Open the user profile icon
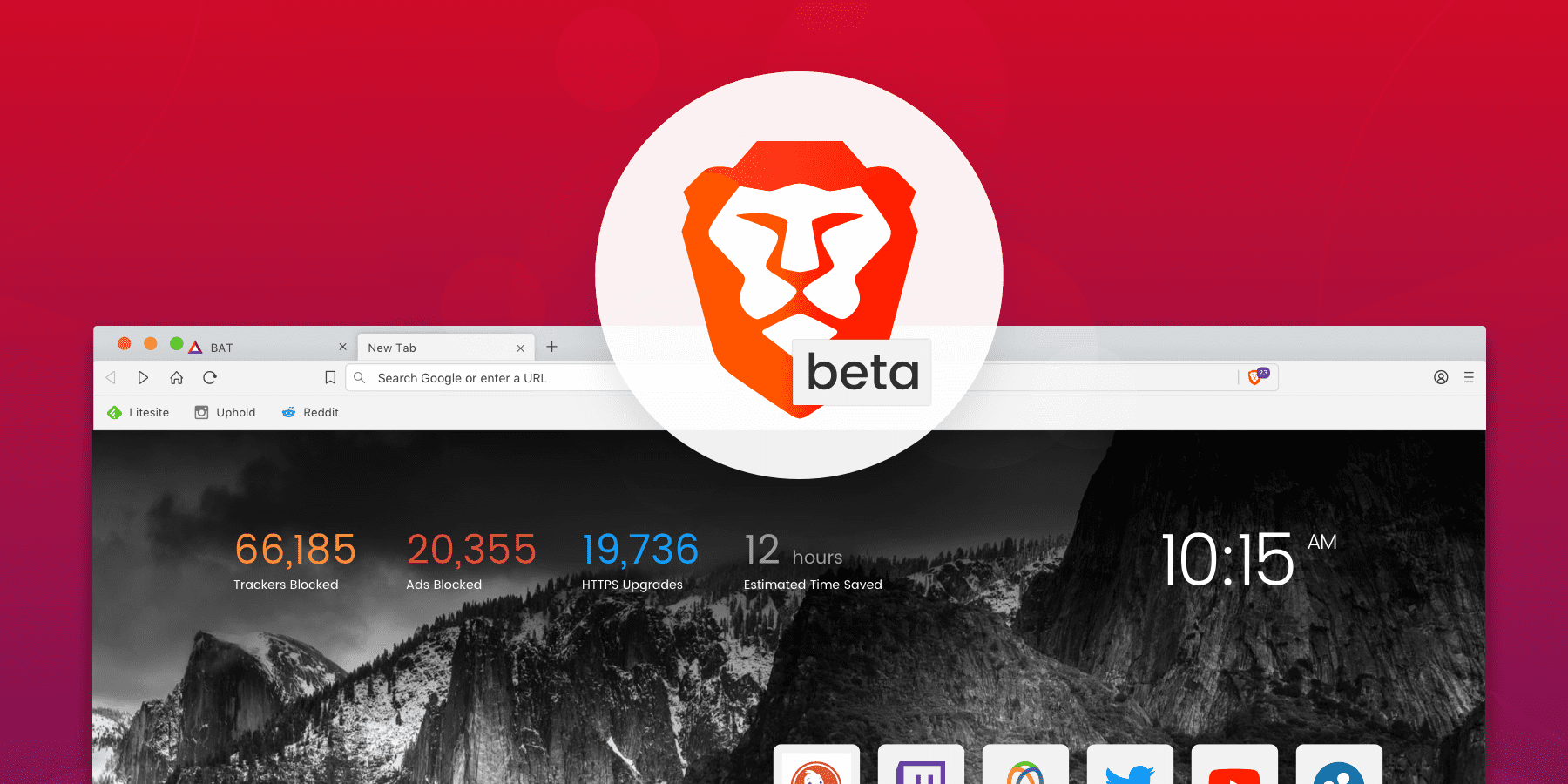Image resolution: width=1568 pixels, height=784 pixels. 1441,377
